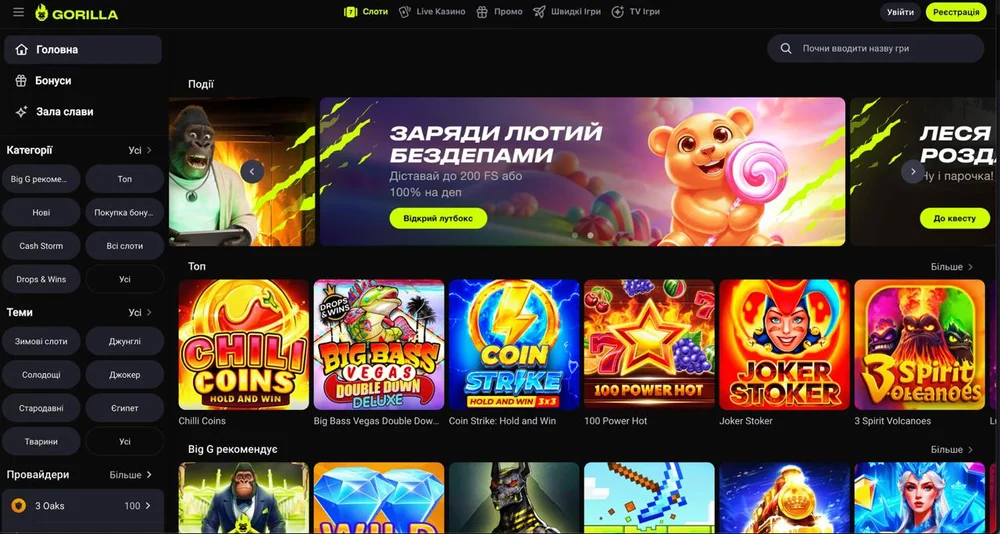1000x534 pixels.
Task: Expand all Категорії via Усі chevron
Action: pyautogui.click(x=140, y=151)
